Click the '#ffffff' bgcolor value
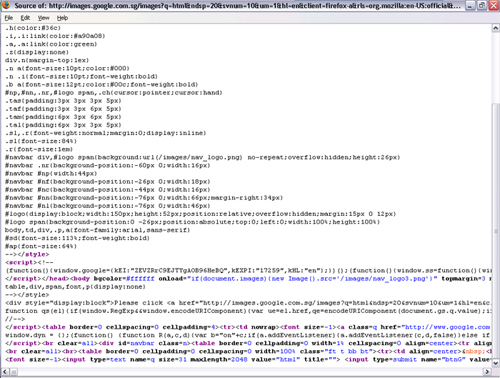500x378 pixels. pos(140,279)
